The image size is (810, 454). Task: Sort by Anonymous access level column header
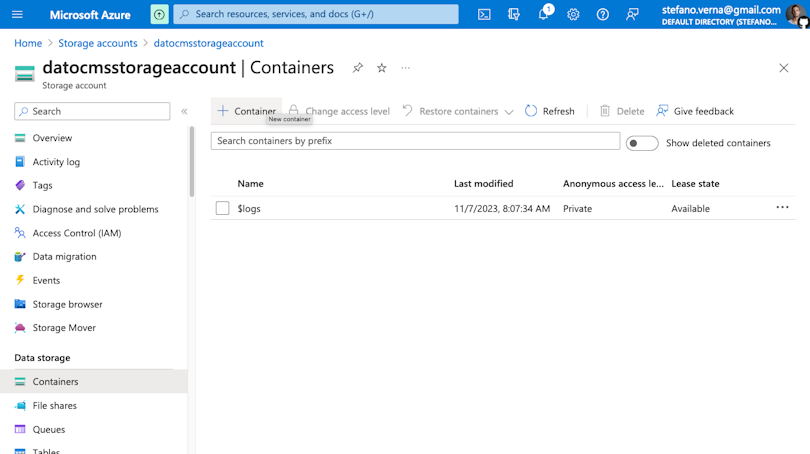coord(613,183)
